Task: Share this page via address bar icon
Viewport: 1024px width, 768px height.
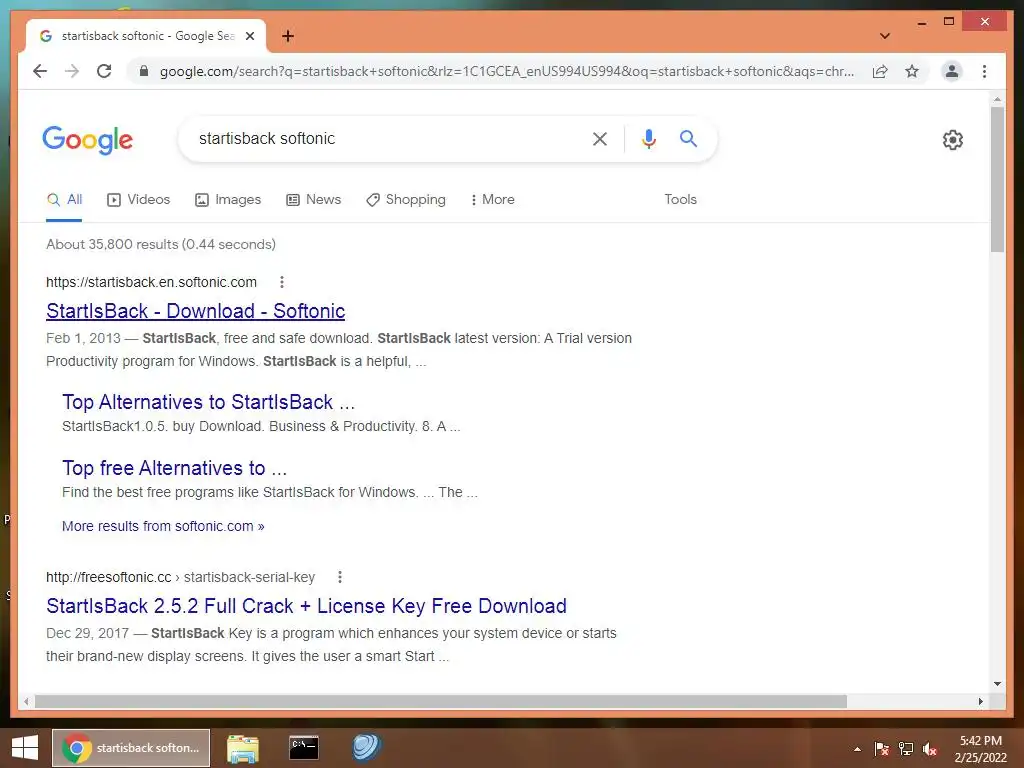Action: click(880, 71)
